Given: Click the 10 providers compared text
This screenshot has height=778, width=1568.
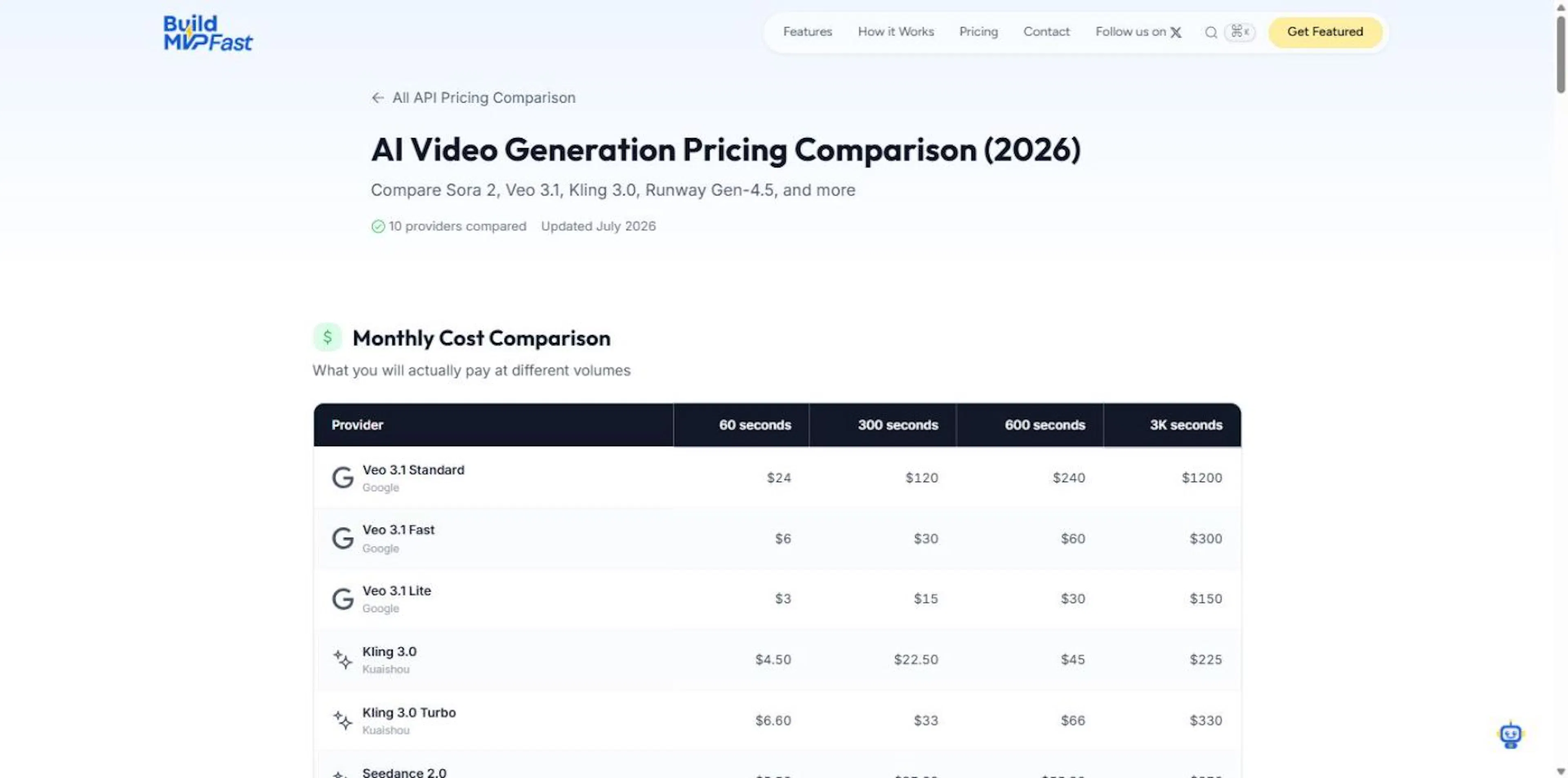Looking at the screenshot, I should click(457, 226).
